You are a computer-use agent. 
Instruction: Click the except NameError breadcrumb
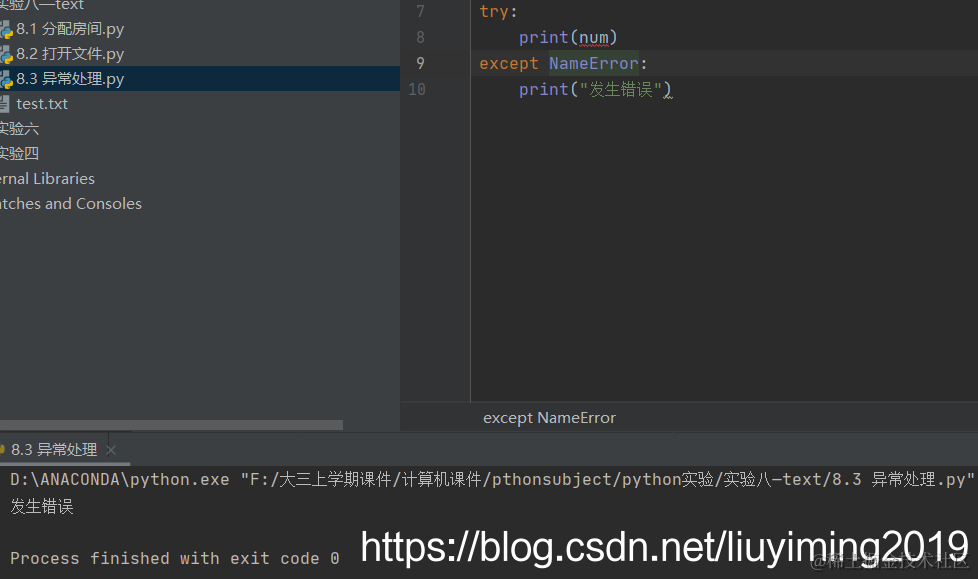coord(550,417)
